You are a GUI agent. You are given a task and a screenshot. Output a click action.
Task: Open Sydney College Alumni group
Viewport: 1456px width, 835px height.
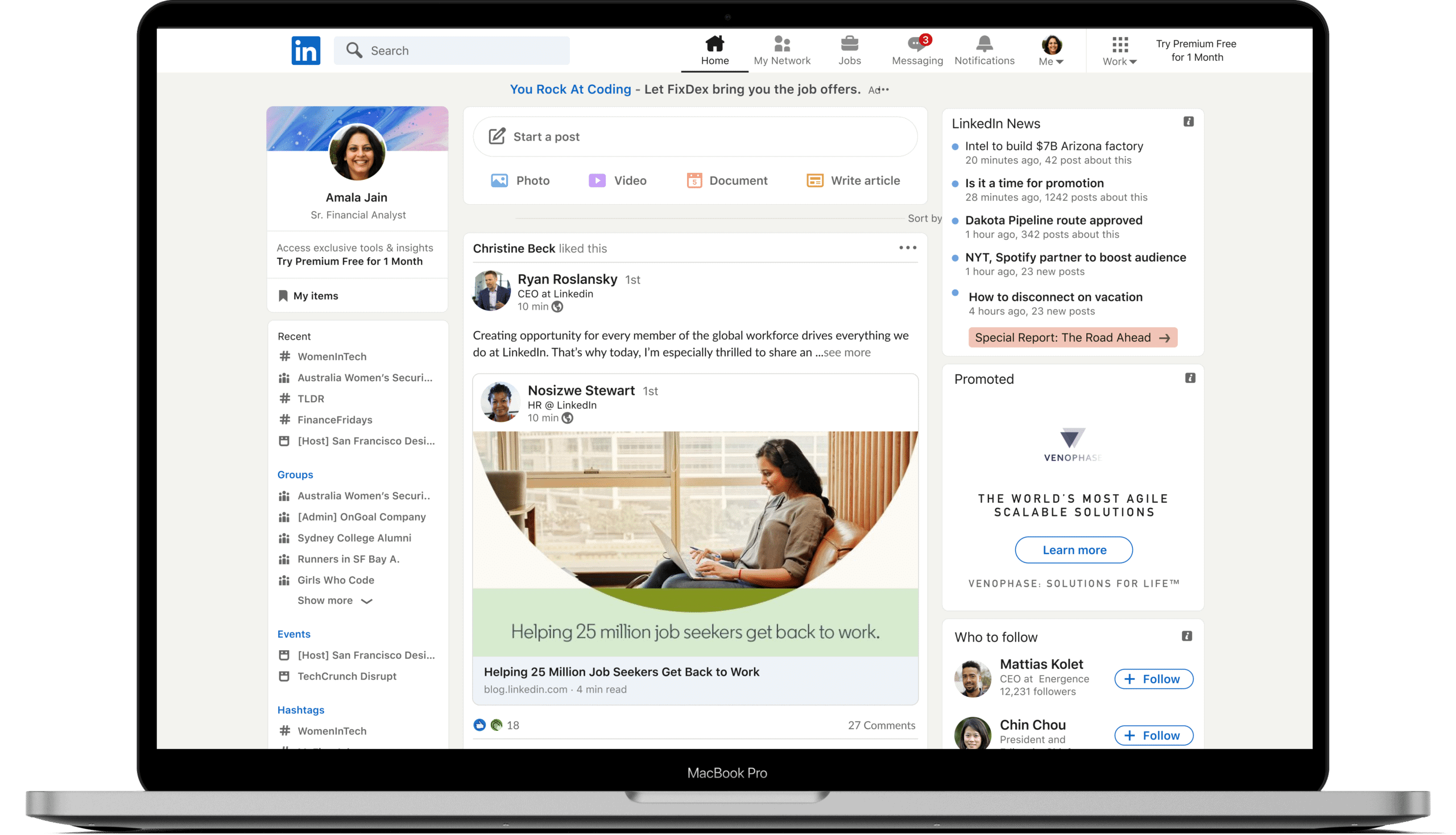[x=354, y=538]
